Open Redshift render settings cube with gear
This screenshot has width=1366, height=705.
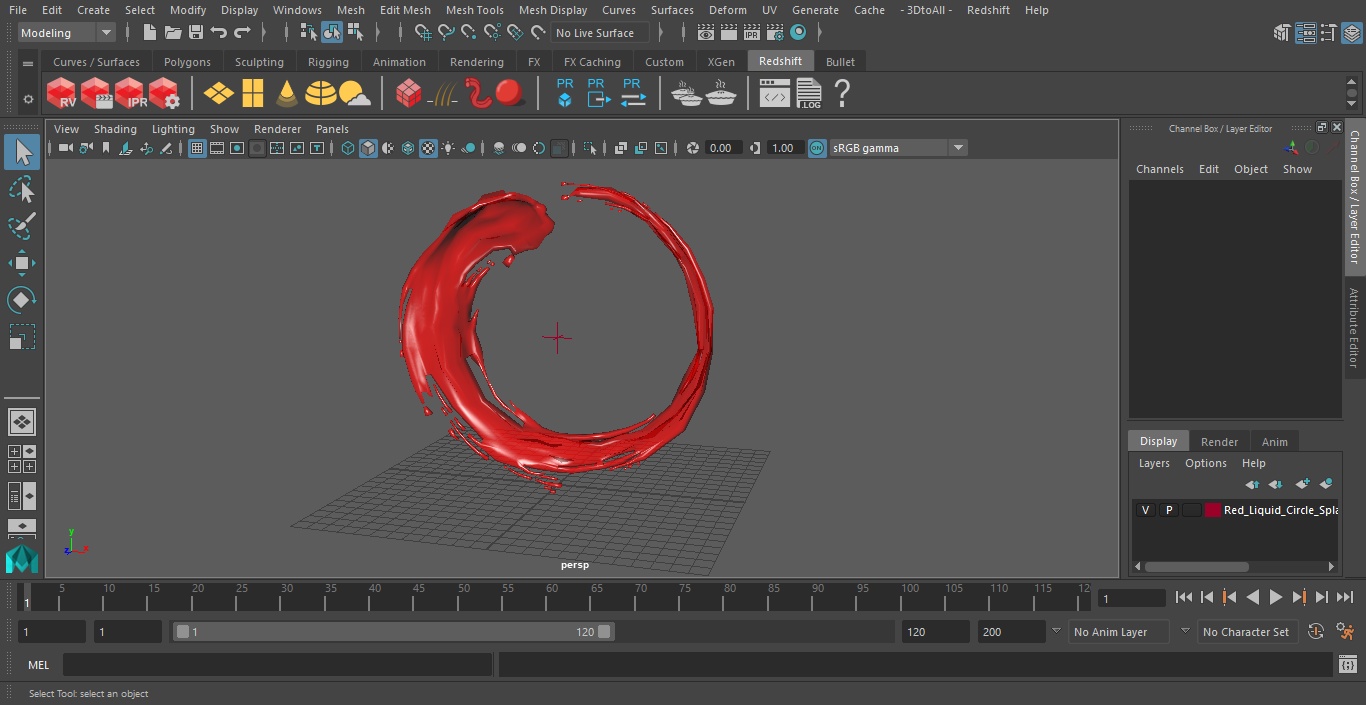164,94
